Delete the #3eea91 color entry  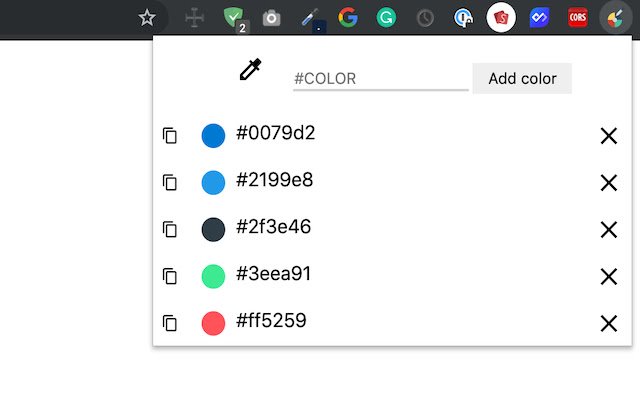609,276
